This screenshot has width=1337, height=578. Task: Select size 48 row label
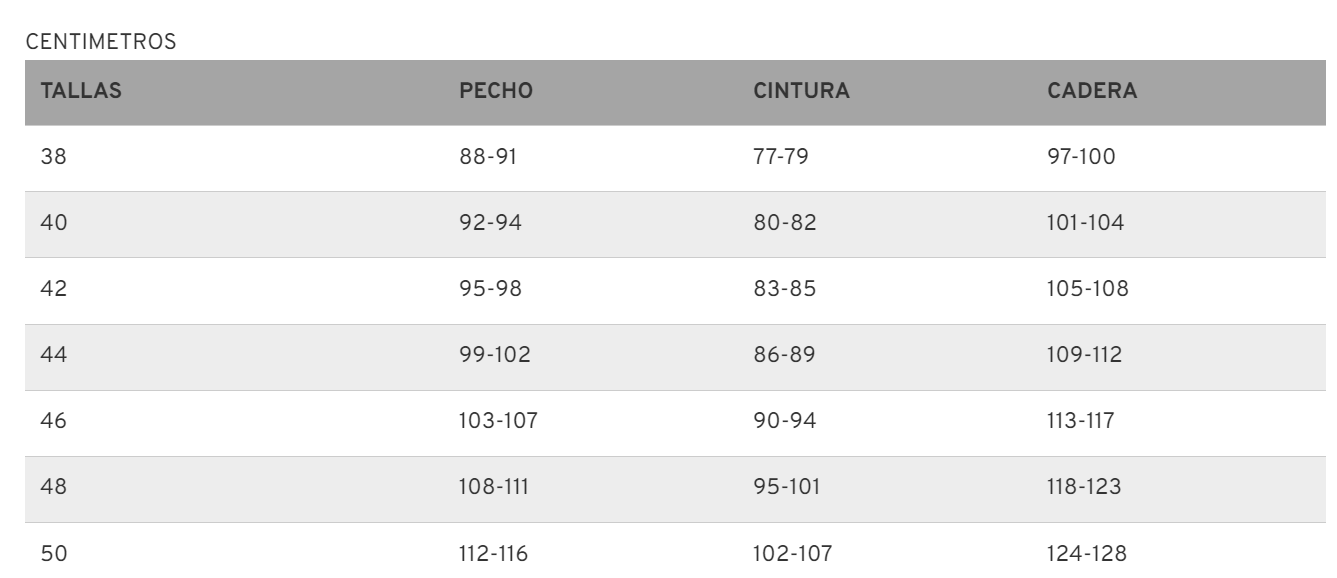[x=53, y=489]
